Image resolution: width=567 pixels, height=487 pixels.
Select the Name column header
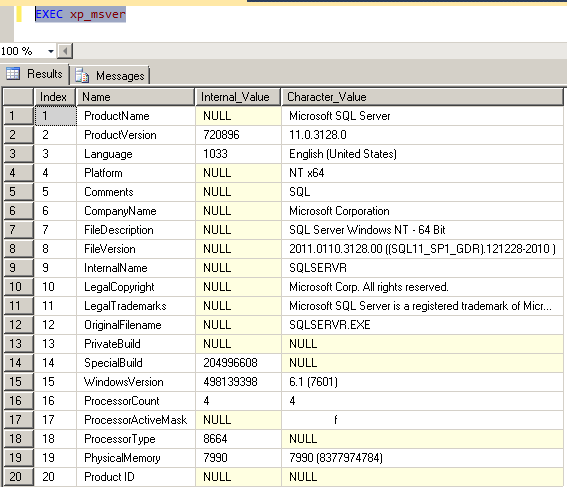coord(135,97)
